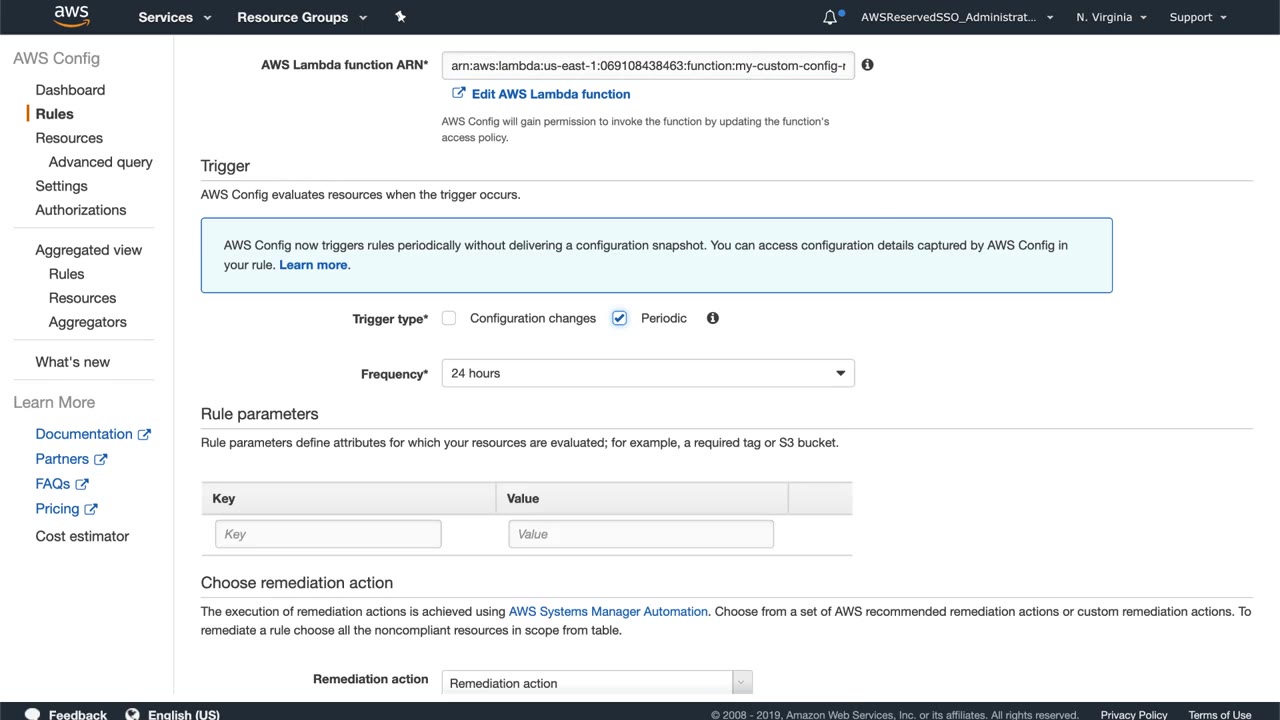1280x720 pixels.
Task: Click the AWS logo home icon
Action: 71,16
